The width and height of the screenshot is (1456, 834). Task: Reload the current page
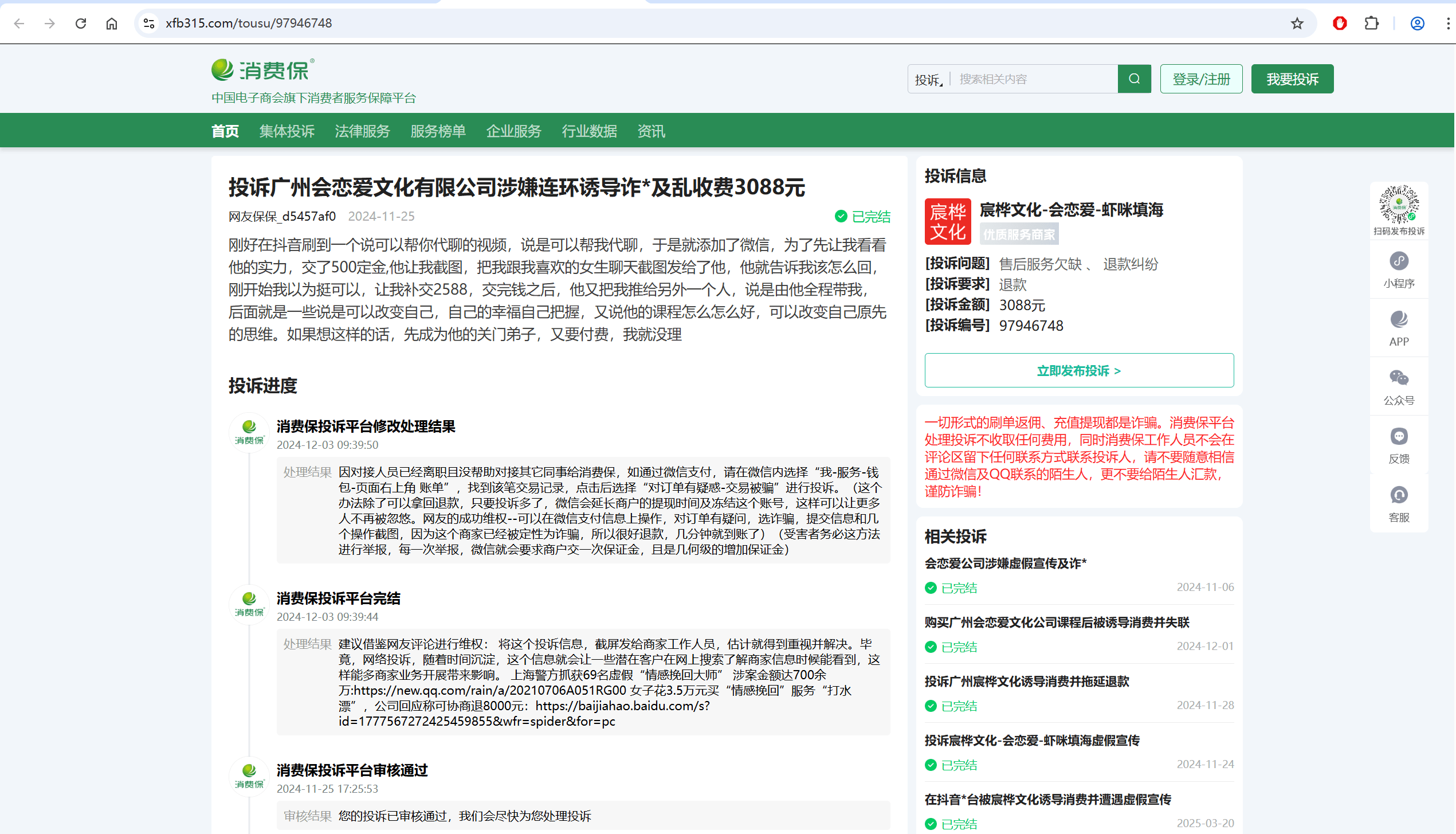(x=81, y=23)
